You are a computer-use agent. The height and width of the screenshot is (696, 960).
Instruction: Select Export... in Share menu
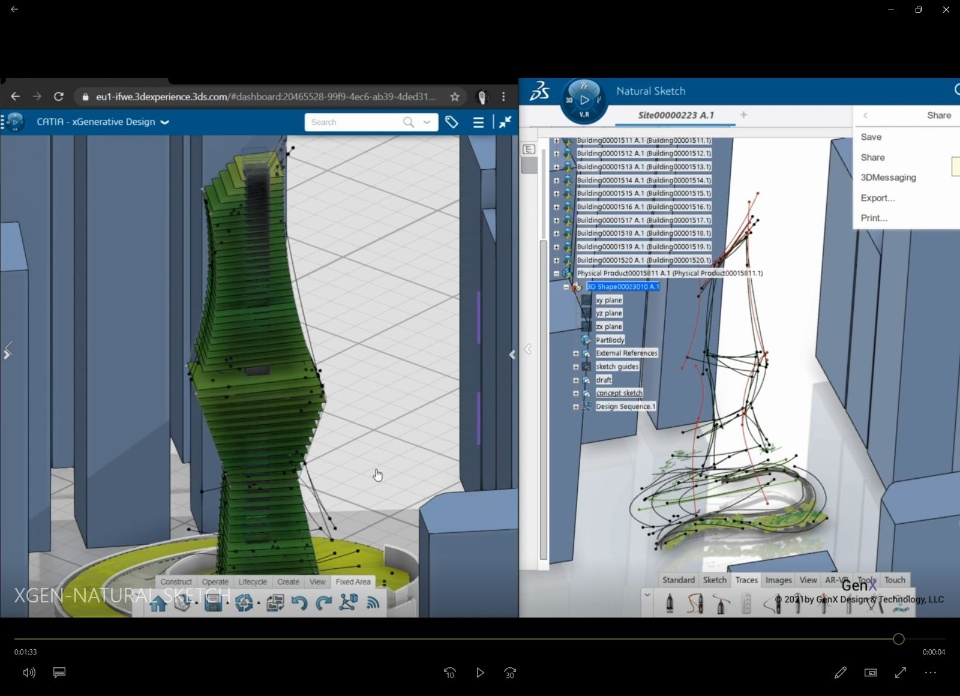point(877,198)
